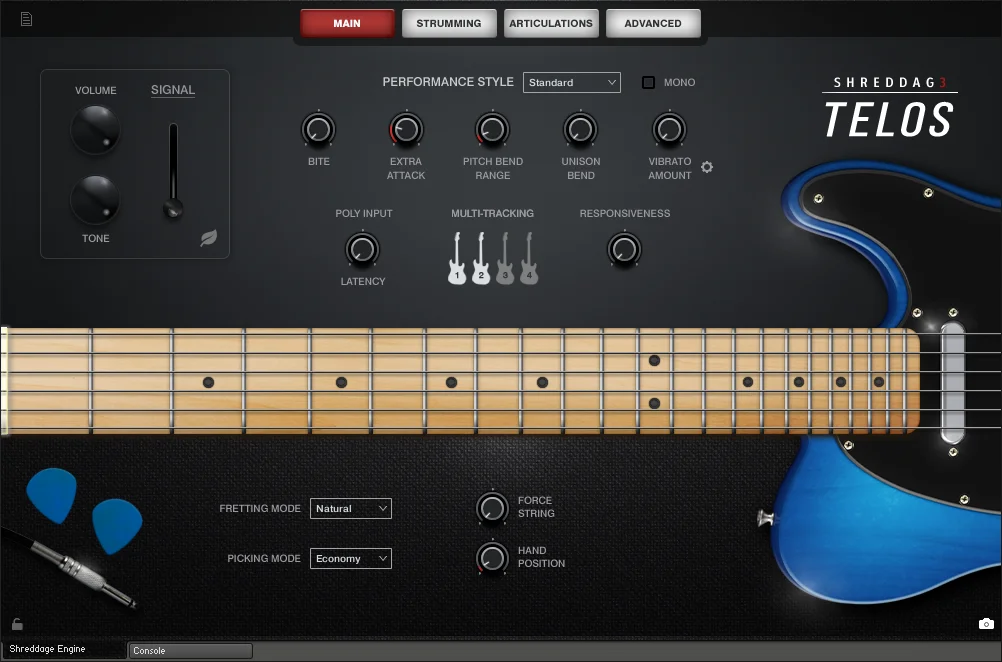Click the HAND POSITION knob
This screenshot has width=1002, height=662.
[x=492, y=558]
